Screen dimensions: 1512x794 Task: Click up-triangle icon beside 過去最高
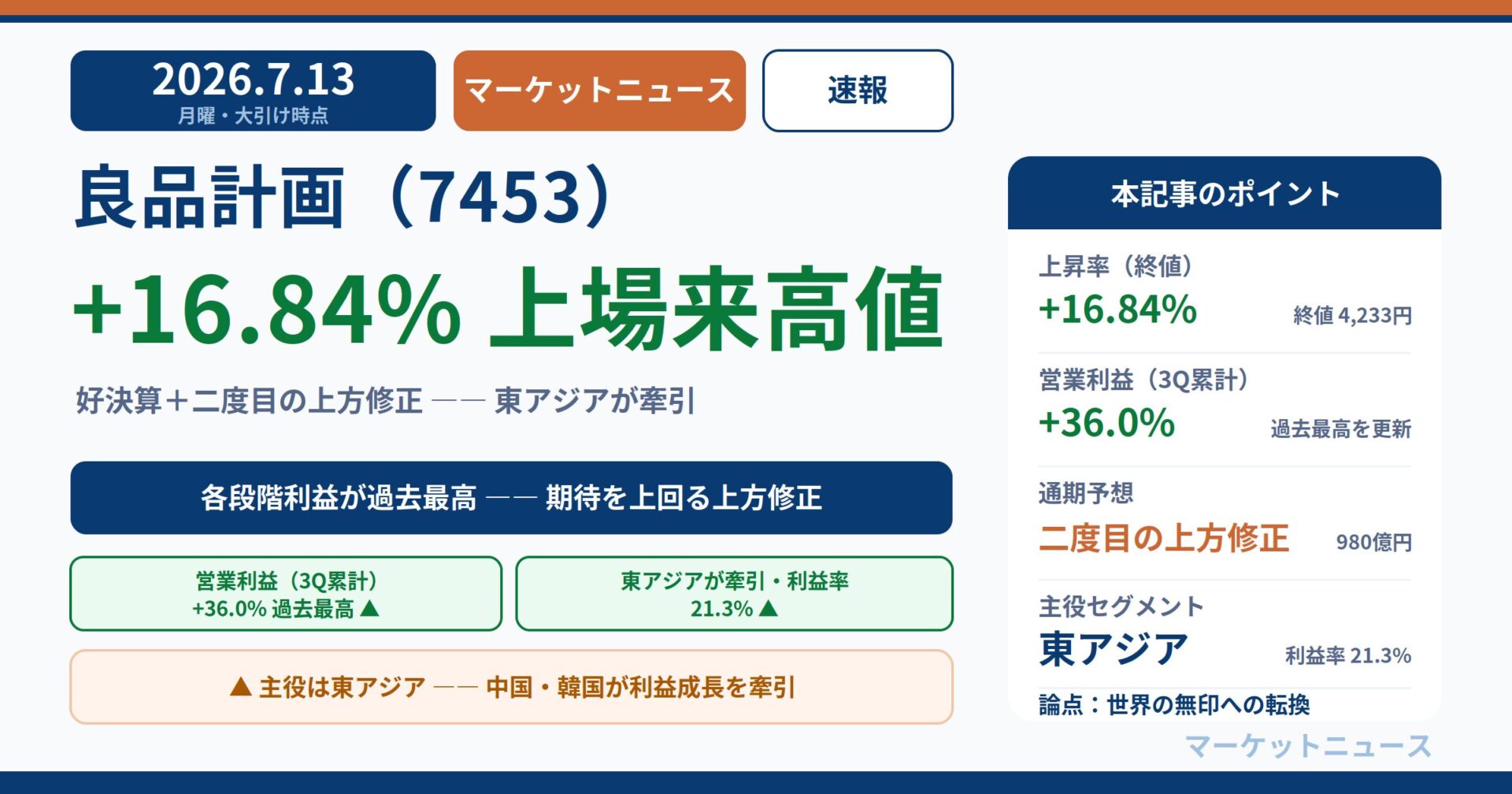pos(369,608)
